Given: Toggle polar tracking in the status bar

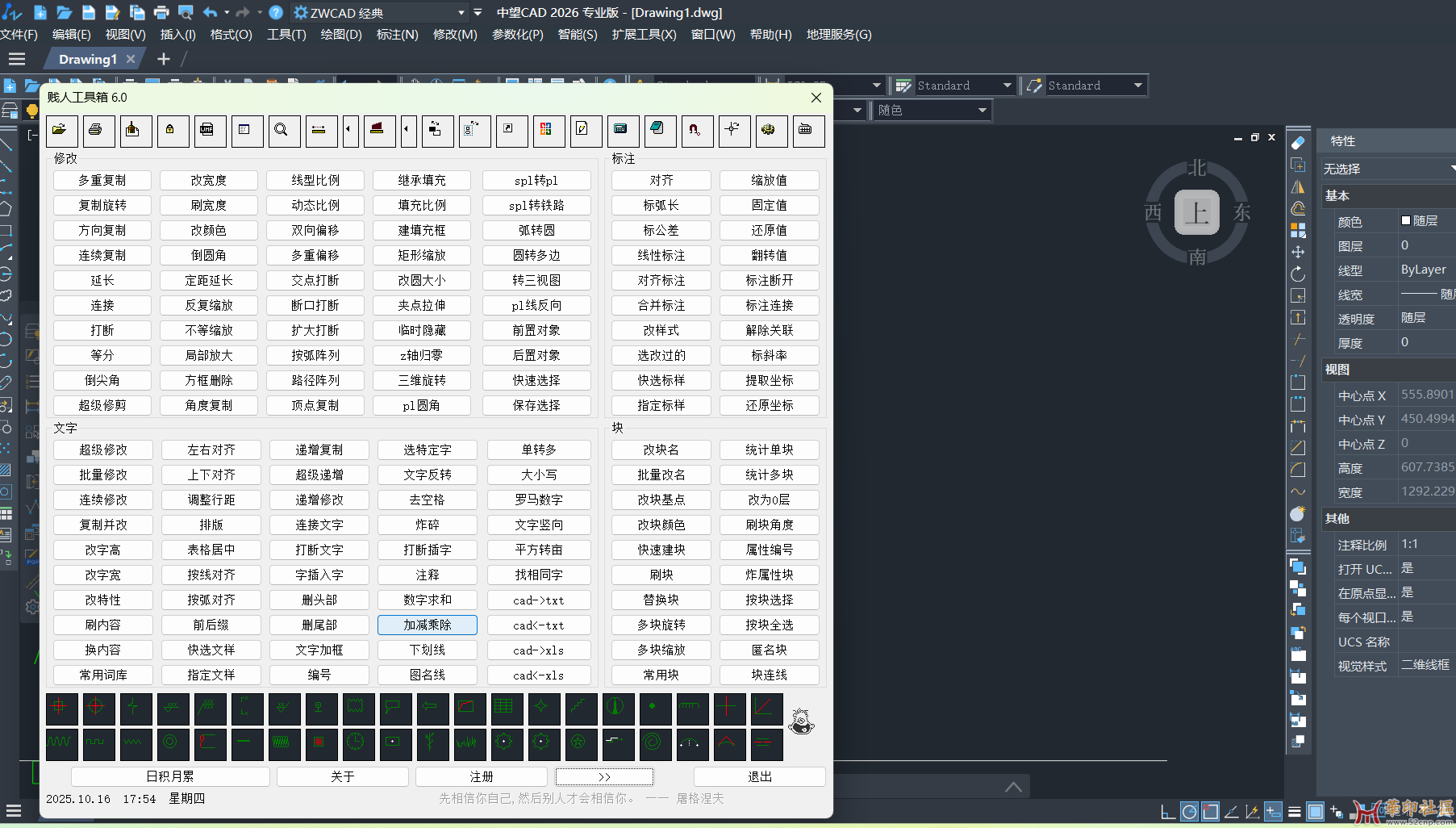Looking at the screenshot, I should 1189,812.
